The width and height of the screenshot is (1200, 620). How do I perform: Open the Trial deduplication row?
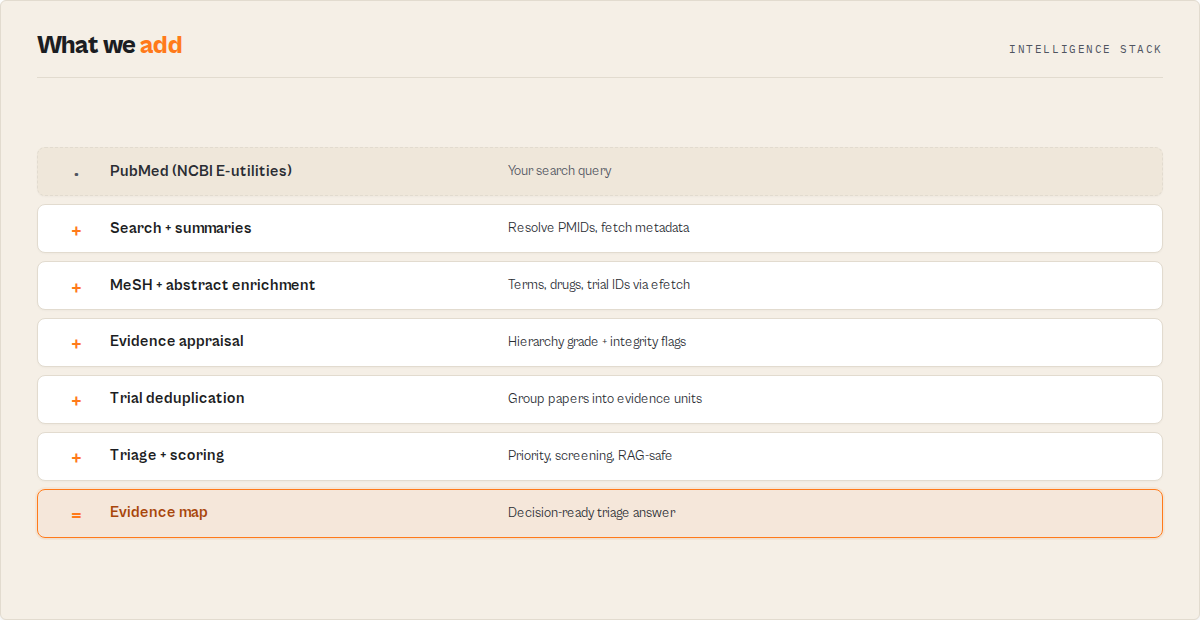pyautogui.click(x=600, y=399)
